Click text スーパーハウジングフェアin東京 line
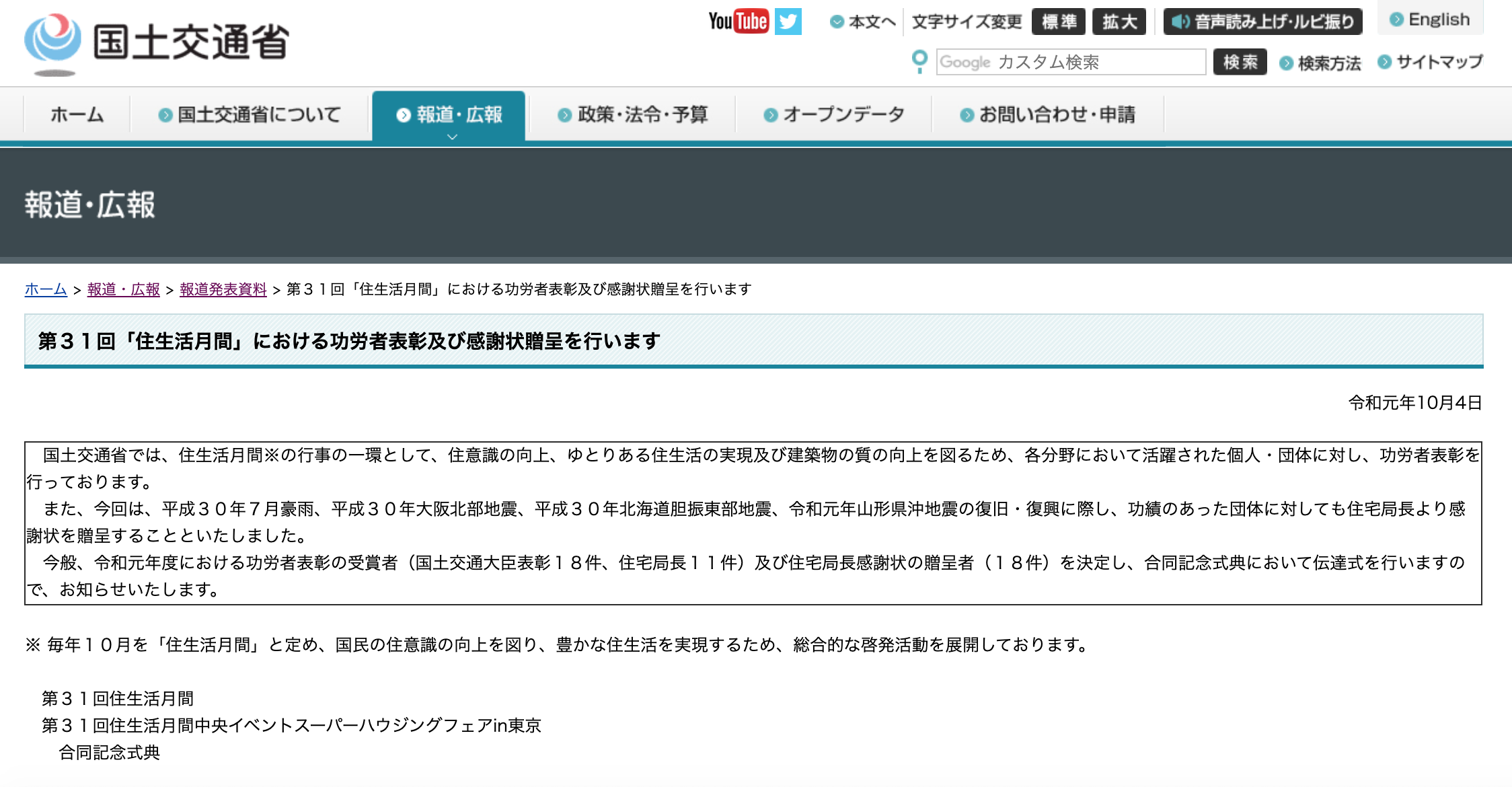Image resolution: width=1512 pixels, height=787 pixels. tap(291, 726)
